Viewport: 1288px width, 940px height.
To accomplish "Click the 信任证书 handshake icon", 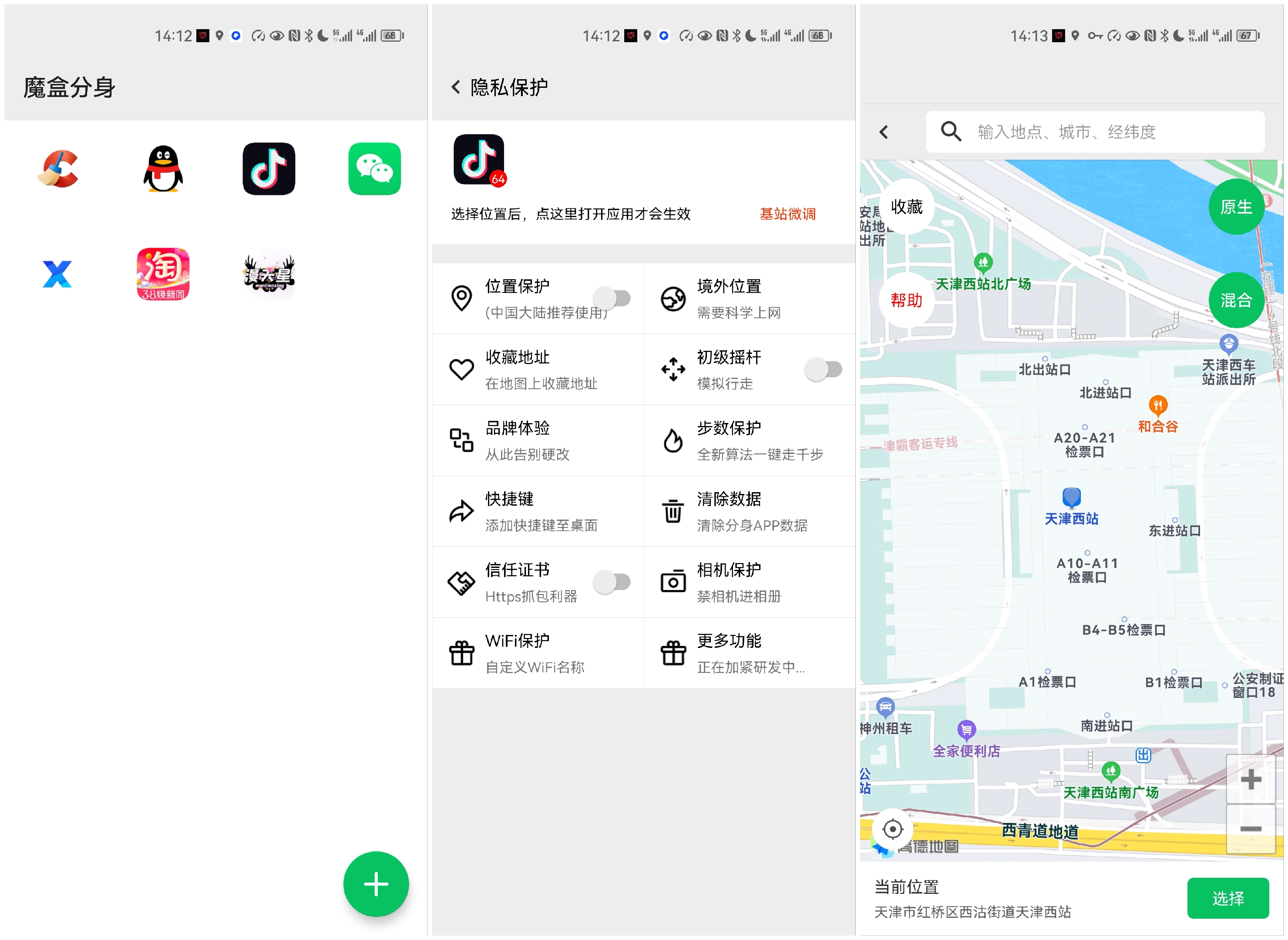I will click(461, 582).
